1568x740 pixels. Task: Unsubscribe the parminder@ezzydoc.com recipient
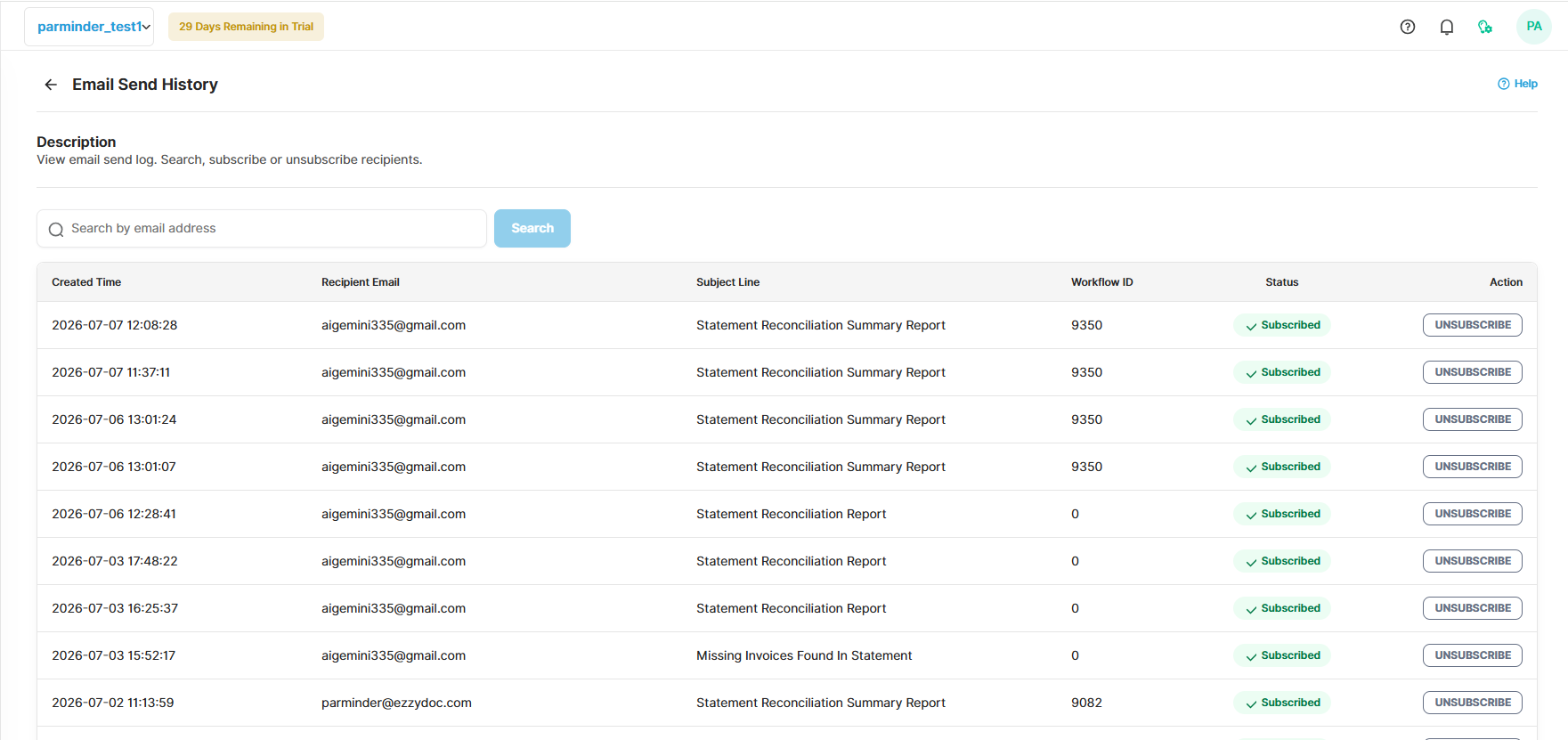click(1473, 703)
